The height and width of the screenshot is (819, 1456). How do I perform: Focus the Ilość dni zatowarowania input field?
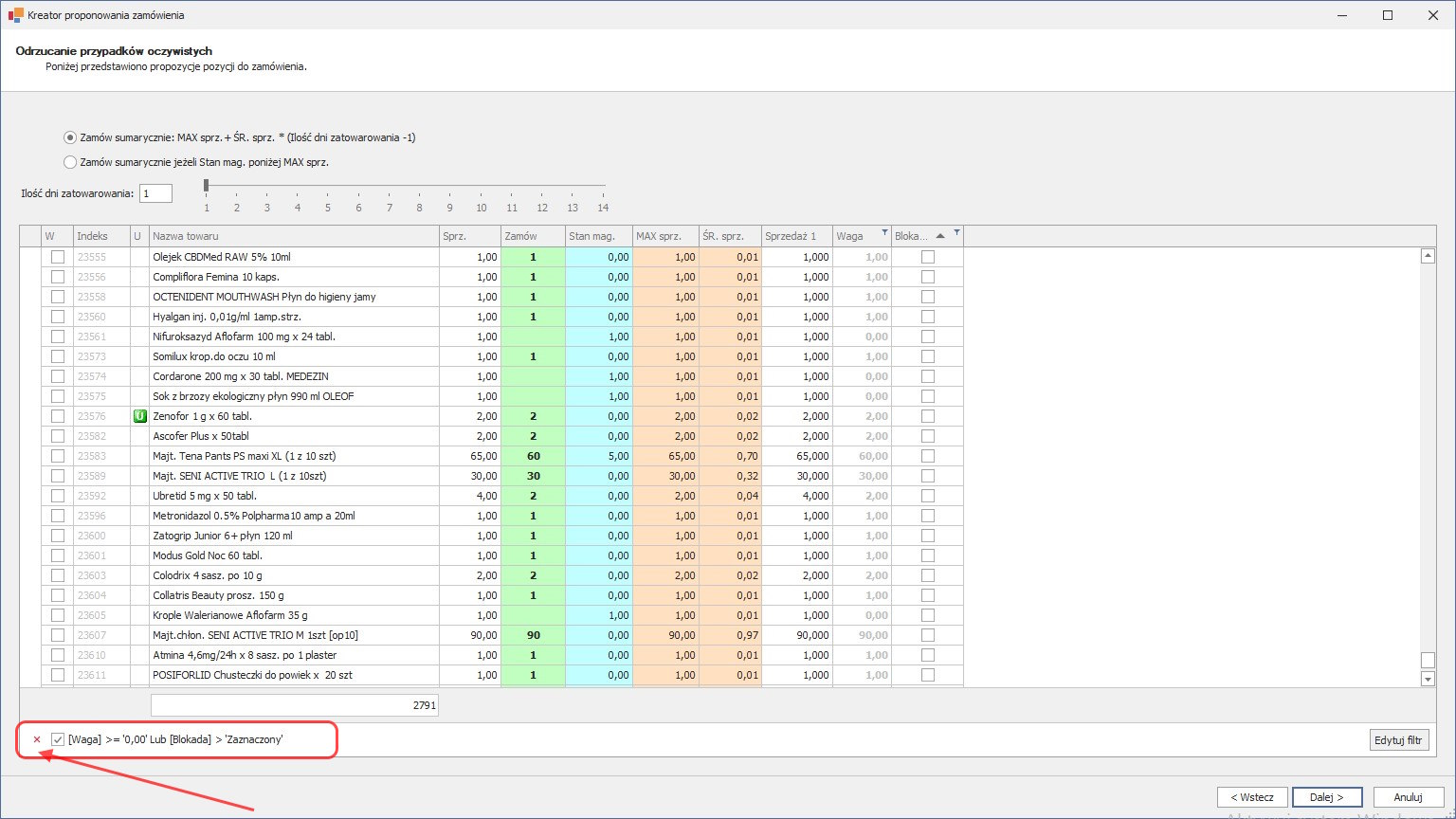pyautogui.click(x=155, y=193)
